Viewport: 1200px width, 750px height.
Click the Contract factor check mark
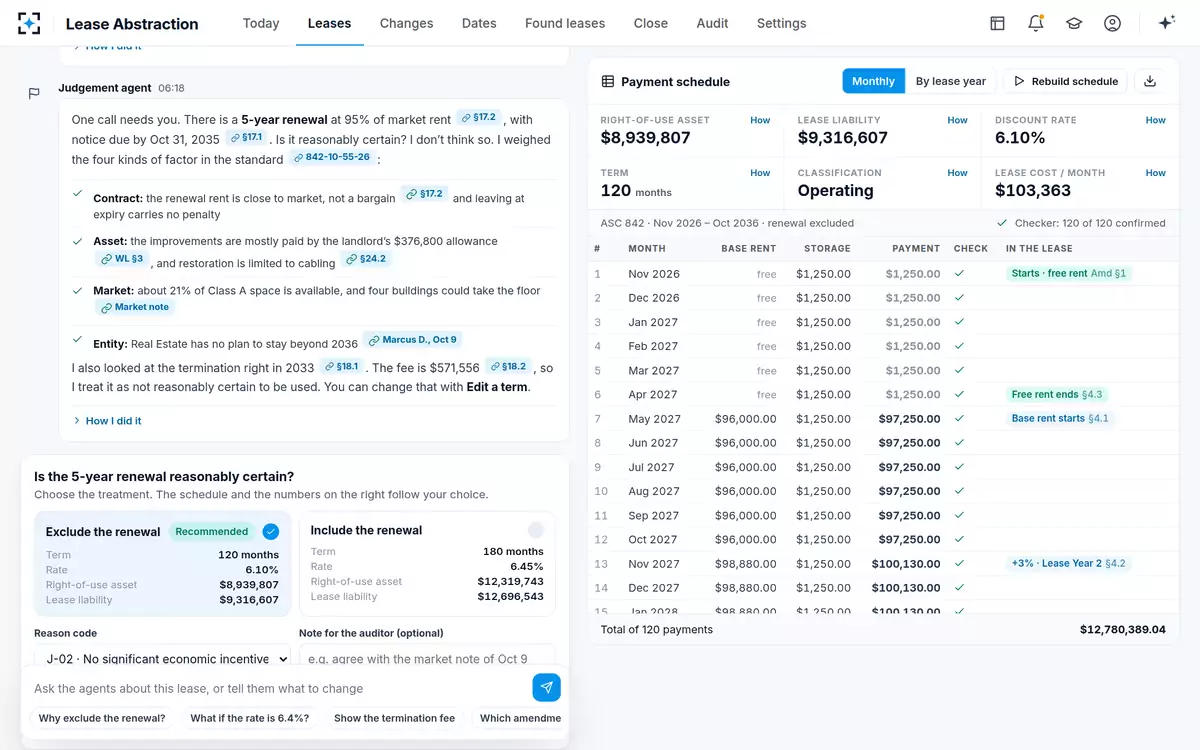78,194
